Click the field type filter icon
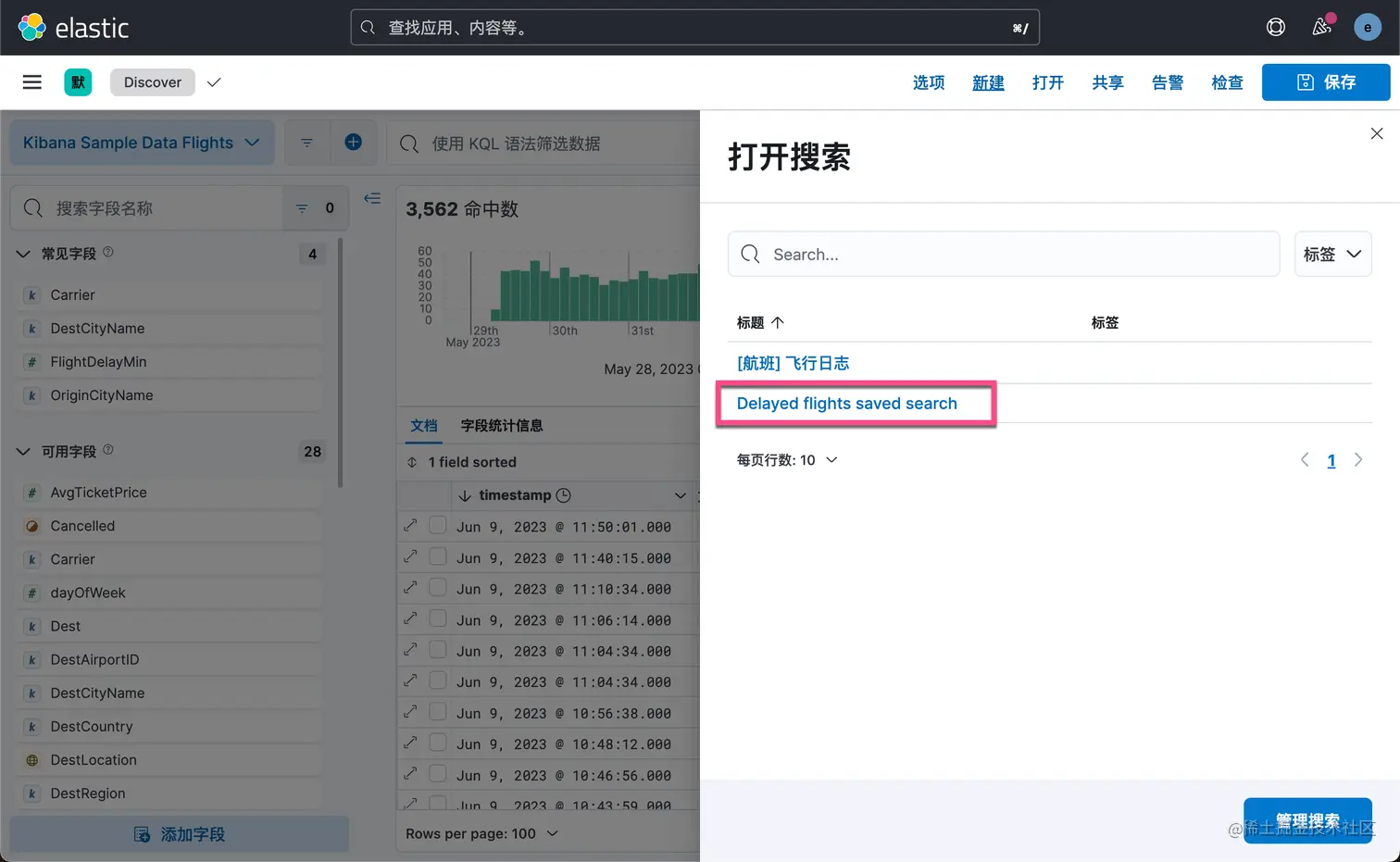The height and width of the screenshot is (862, 1400). coord(302,208)
